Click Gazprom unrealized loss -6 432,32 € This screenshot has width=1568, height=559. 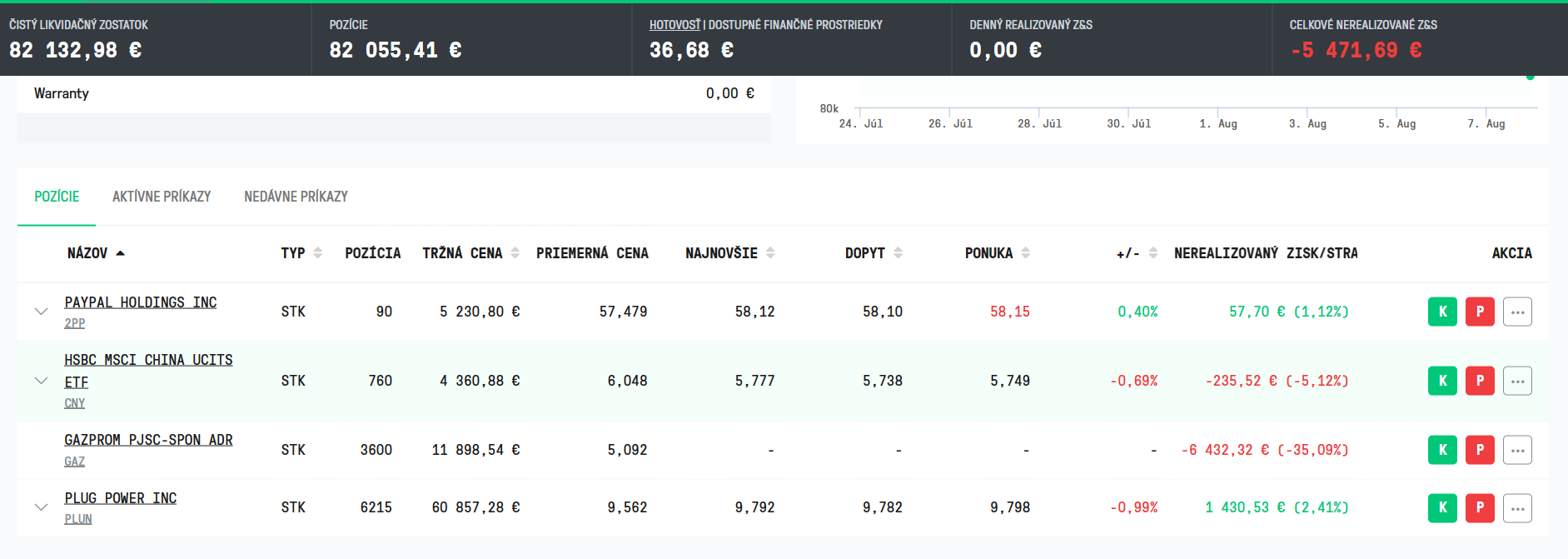coord(1225,450)
